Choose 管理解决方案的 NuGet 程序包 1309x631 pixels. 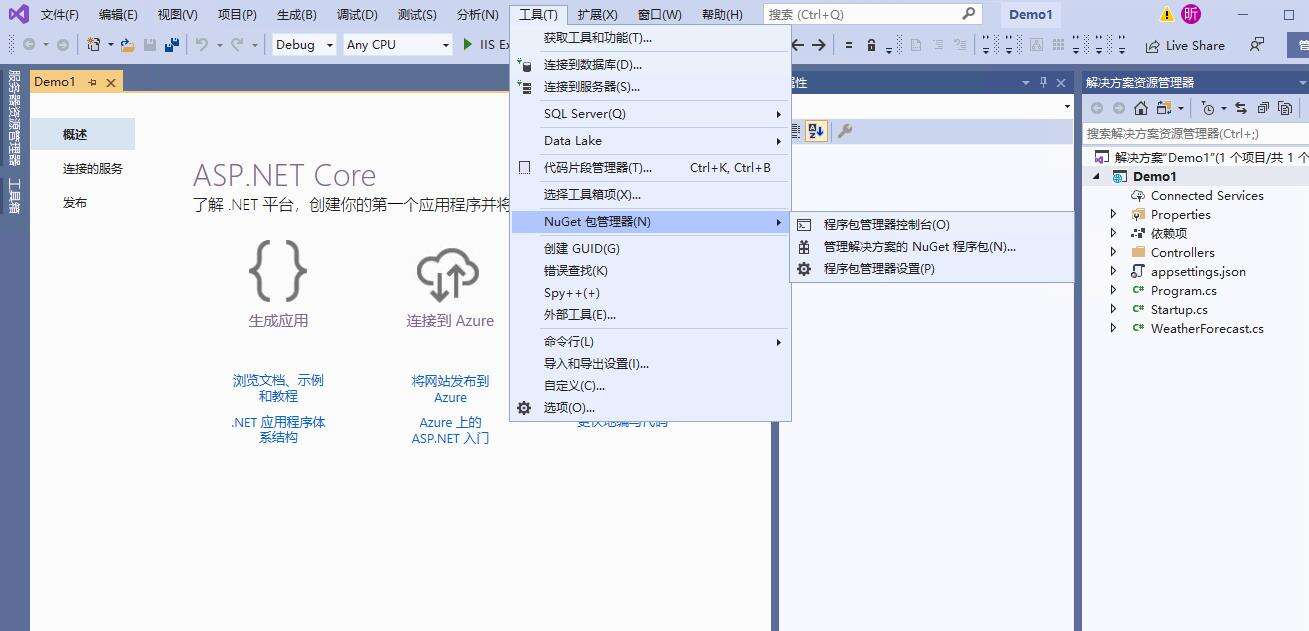pyautogui.click(x=919, y=247)
